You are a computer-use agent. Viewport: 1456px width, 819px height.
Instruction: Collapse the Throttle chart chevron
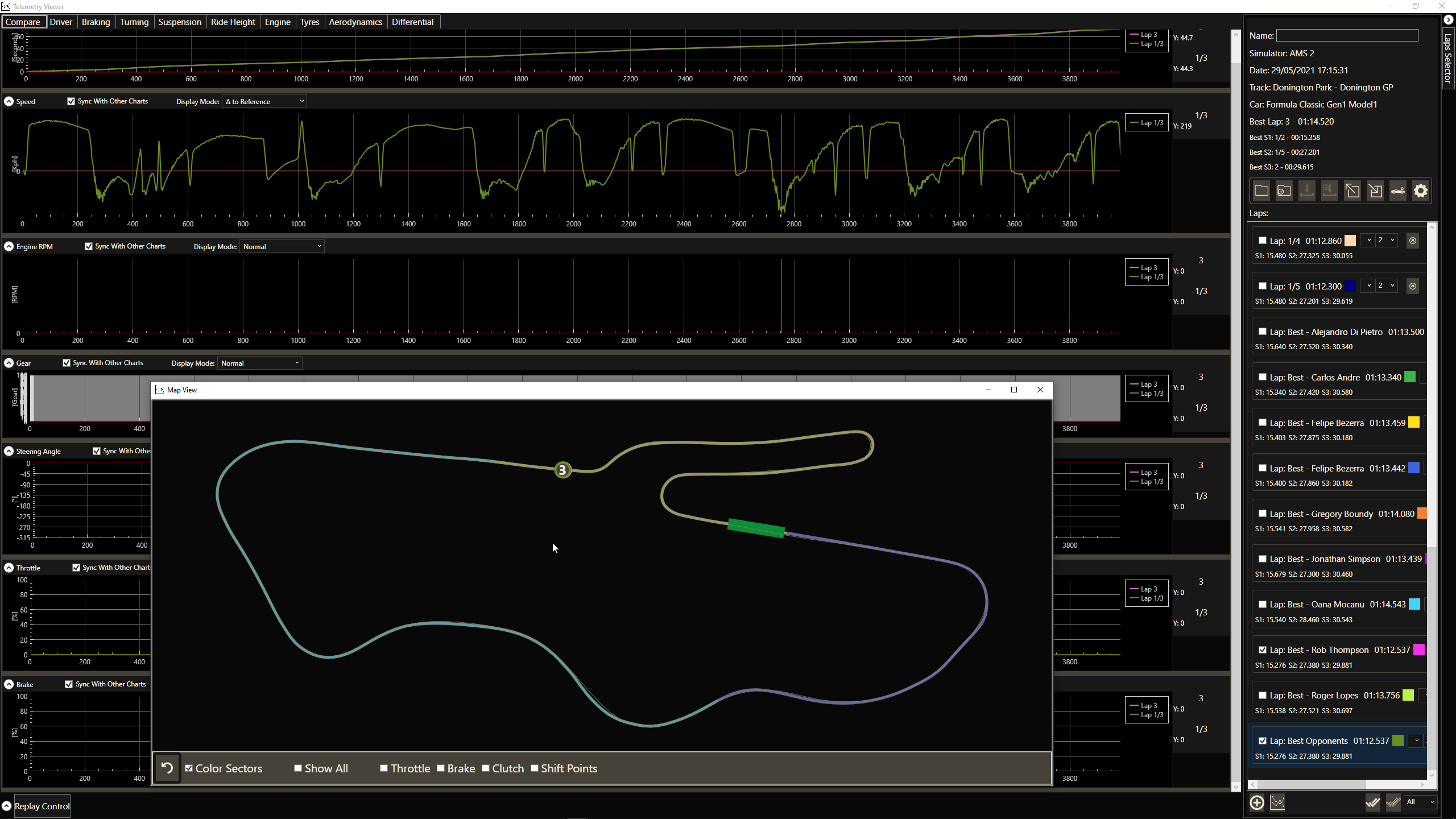(9, 568)
